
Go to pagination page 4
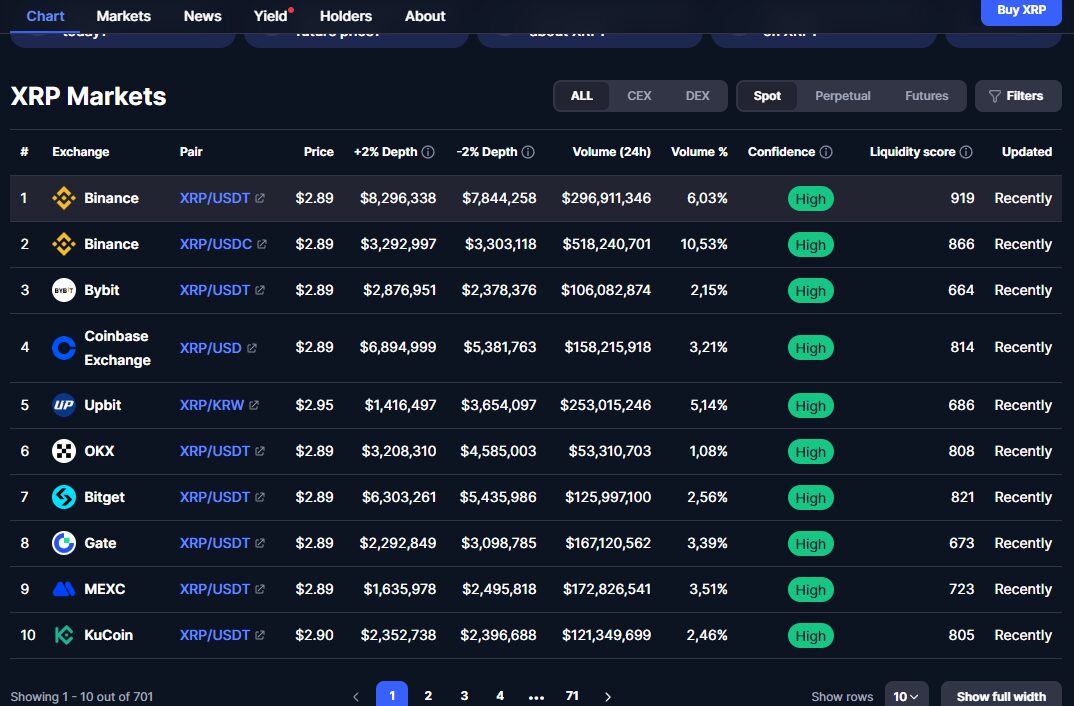point(500,696)
